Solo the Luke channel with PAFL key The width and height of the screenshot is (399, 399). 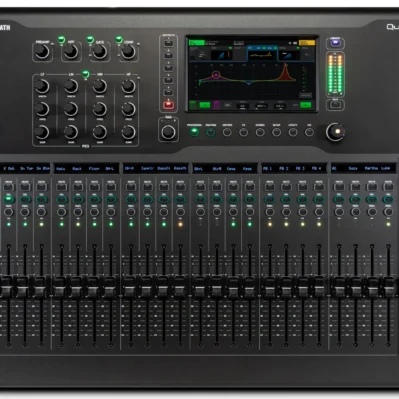(388, 212)
